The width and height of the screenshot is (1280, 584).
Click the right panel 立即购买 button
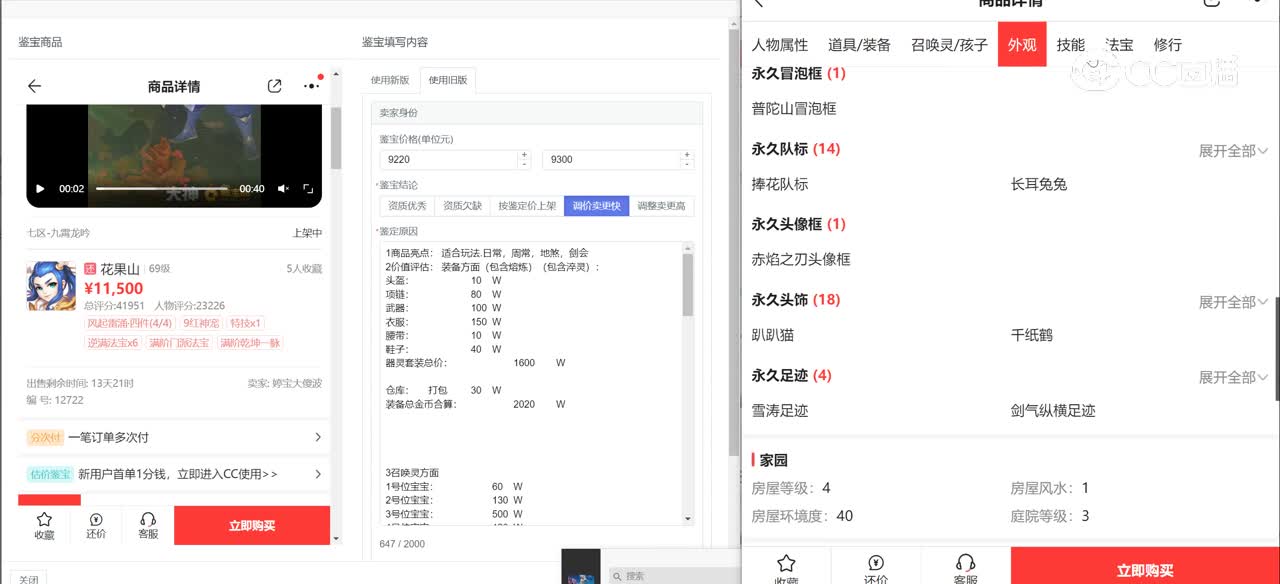pos(1145,569)
